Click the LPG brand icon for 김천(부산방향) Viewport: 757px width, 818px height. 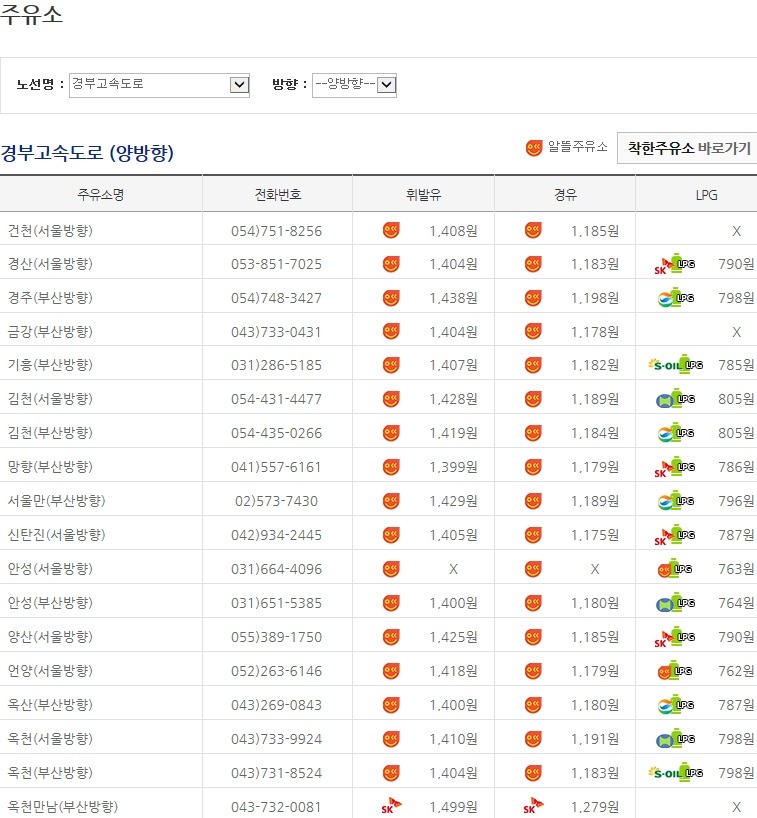click(676, 433)
